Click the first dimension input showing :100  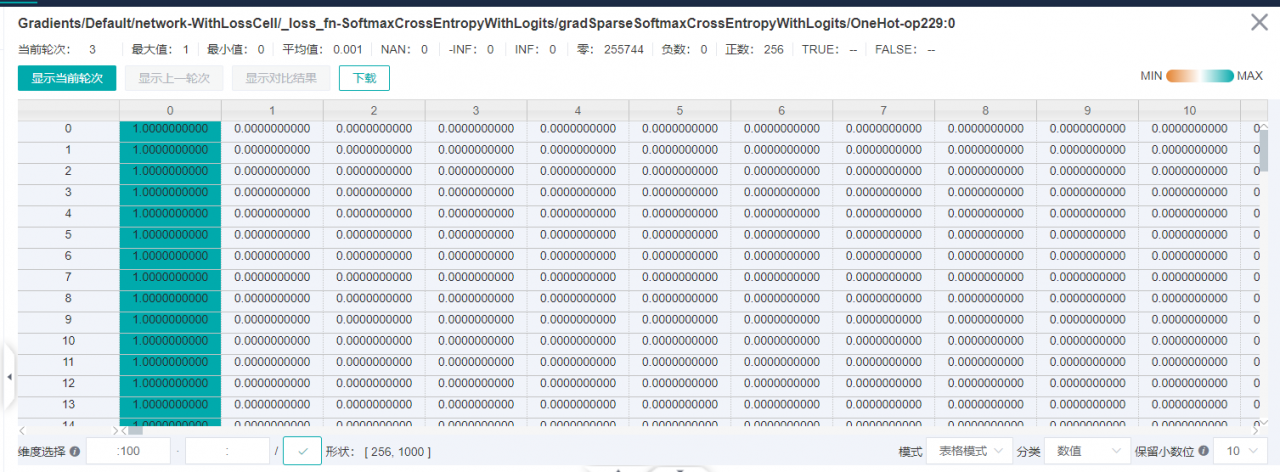tap(128, 452)
